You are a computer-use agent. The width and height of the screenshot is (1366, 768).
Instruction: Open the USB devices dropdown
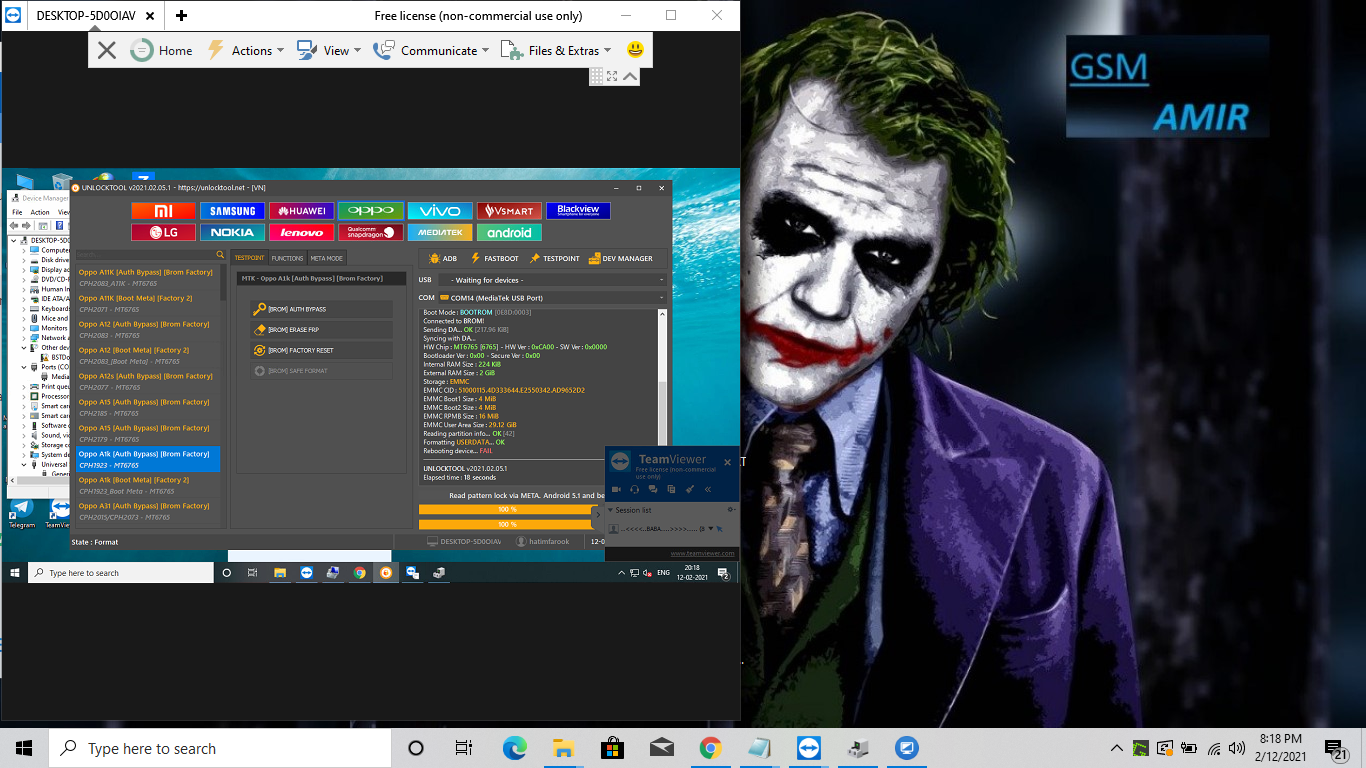[553, 280]
